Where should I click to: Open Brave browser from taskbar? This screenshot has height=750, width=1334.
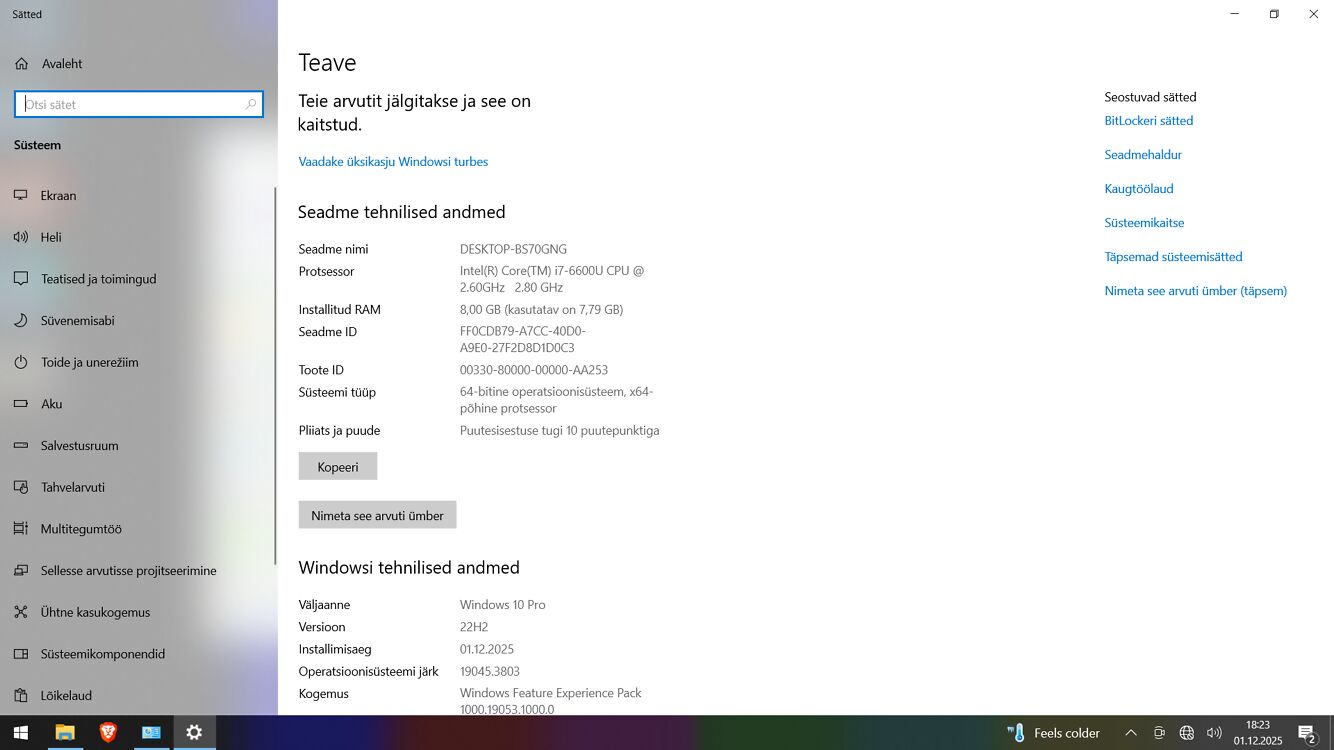(108, 732)
